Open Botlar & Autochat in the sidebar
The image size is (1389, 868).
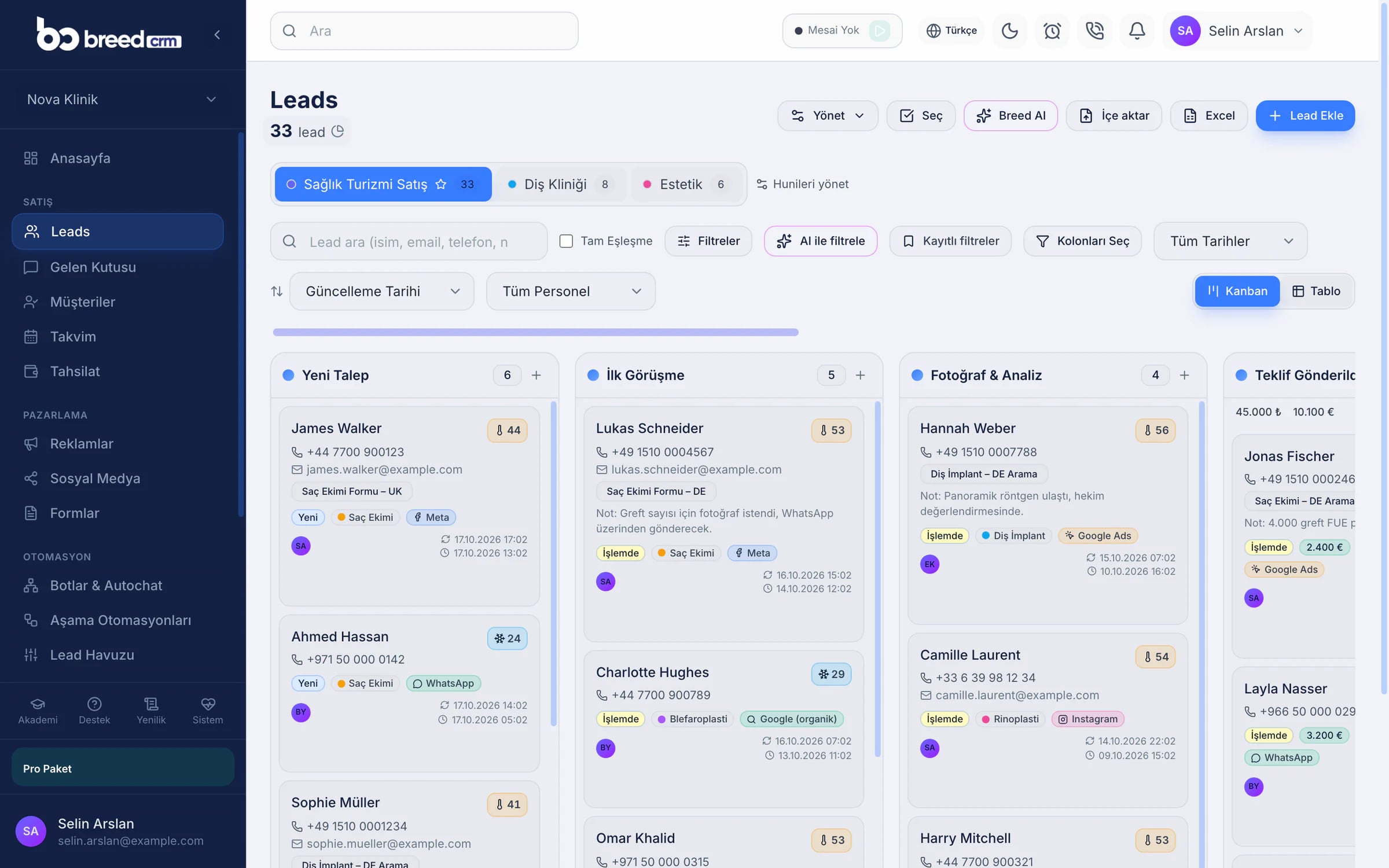118,586
